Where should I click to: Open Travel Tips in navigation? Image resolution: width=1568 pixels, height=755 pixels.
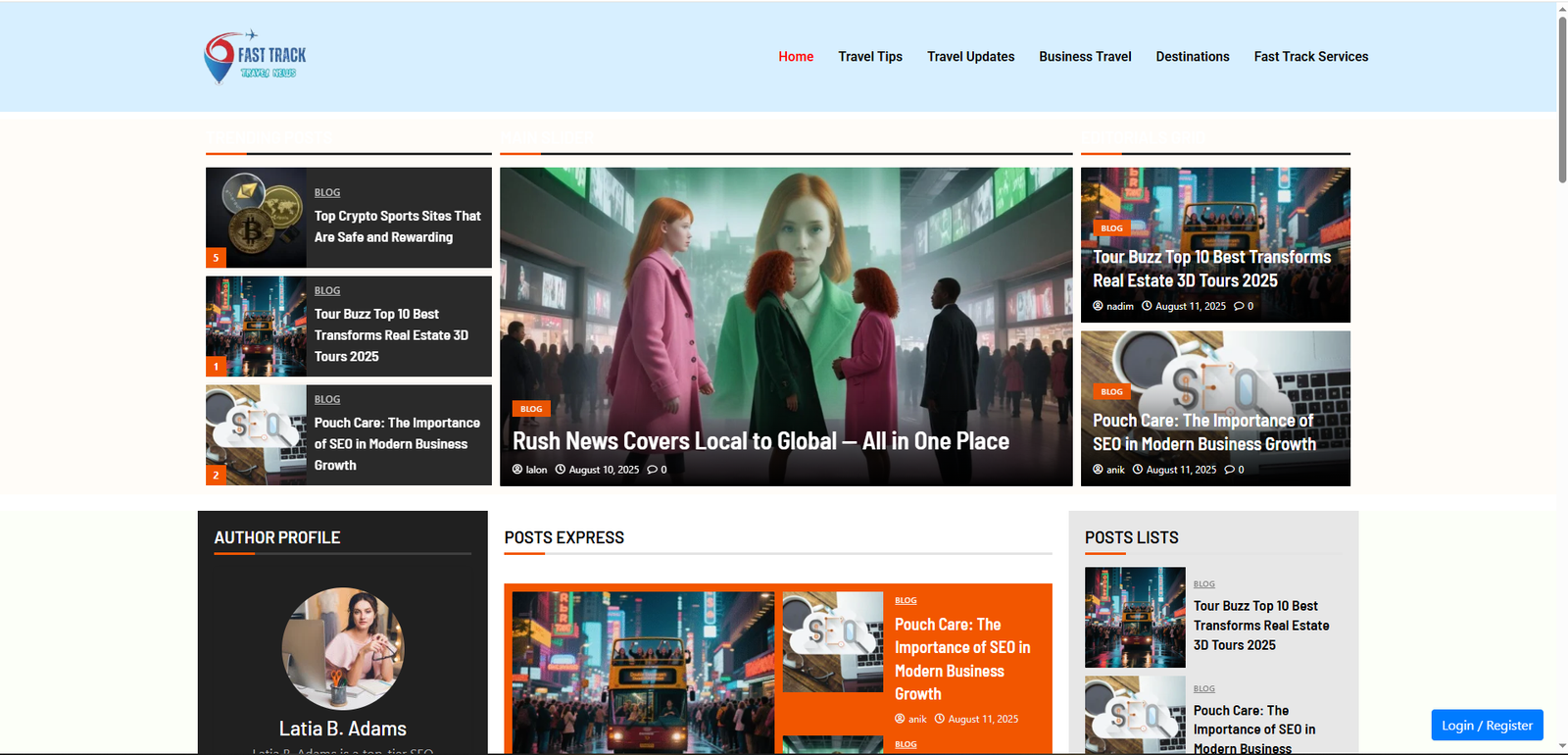[870, 57]
